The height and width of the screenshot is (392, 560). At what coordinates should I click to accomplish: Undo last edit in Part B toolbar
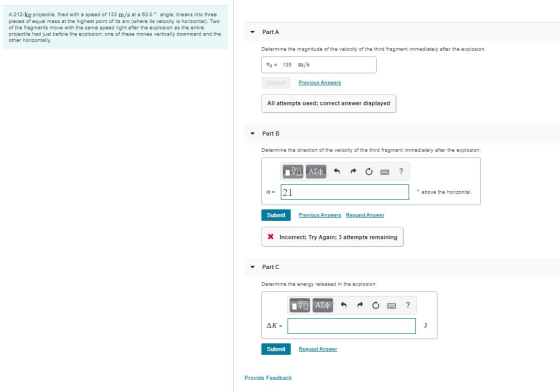click(336, 171)
